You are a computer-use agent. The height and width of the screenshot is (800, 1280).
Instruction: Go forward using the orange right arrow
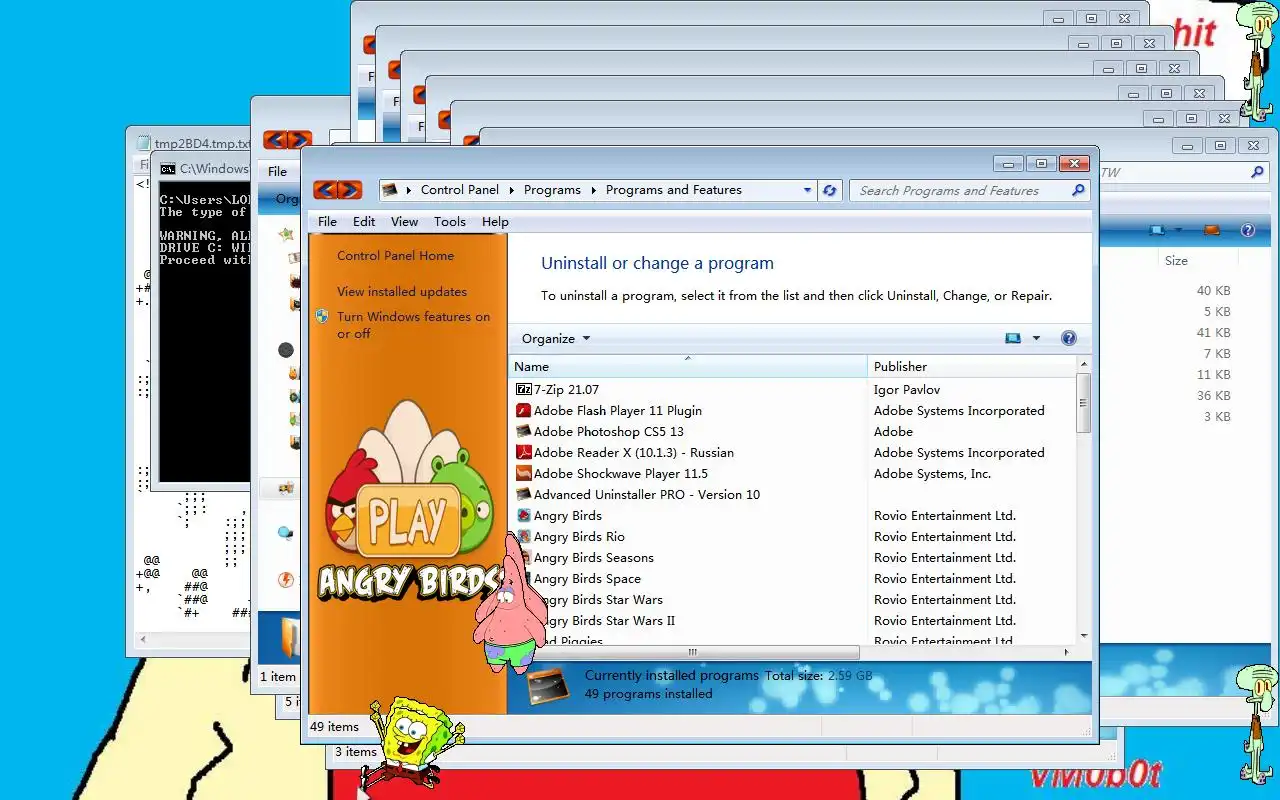pos(349,190)
